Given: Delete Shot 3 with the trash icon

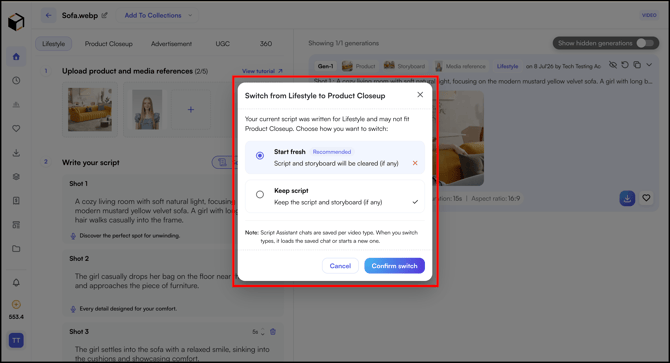Looking at the screenshot, I should click(x=273, y=332).
